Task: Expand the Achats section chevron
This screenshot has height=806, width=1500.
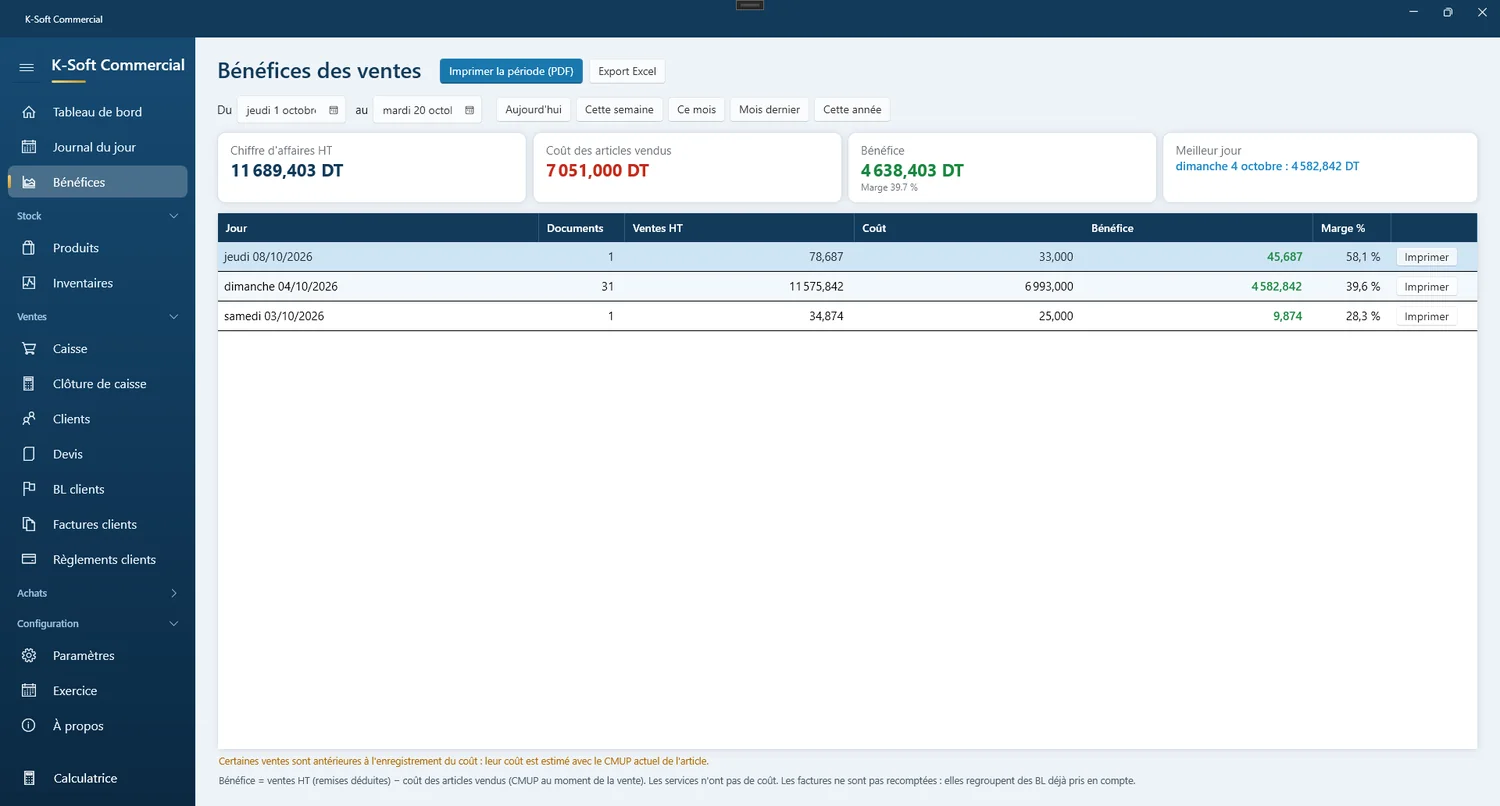Action: pyautogui.click(x=174, y=593)
